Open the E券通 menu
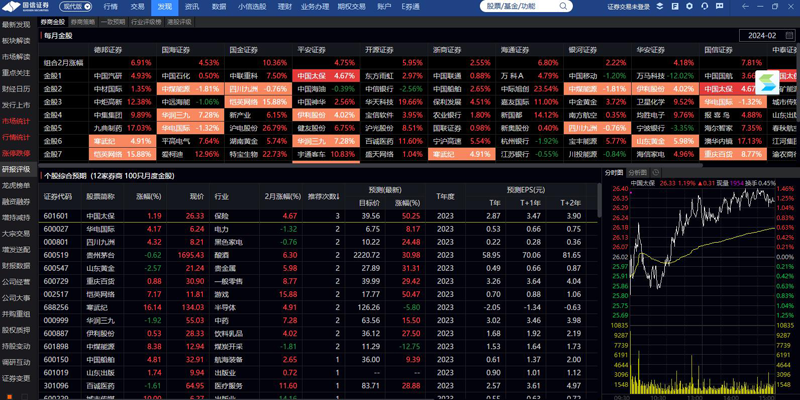 (410, 7)
